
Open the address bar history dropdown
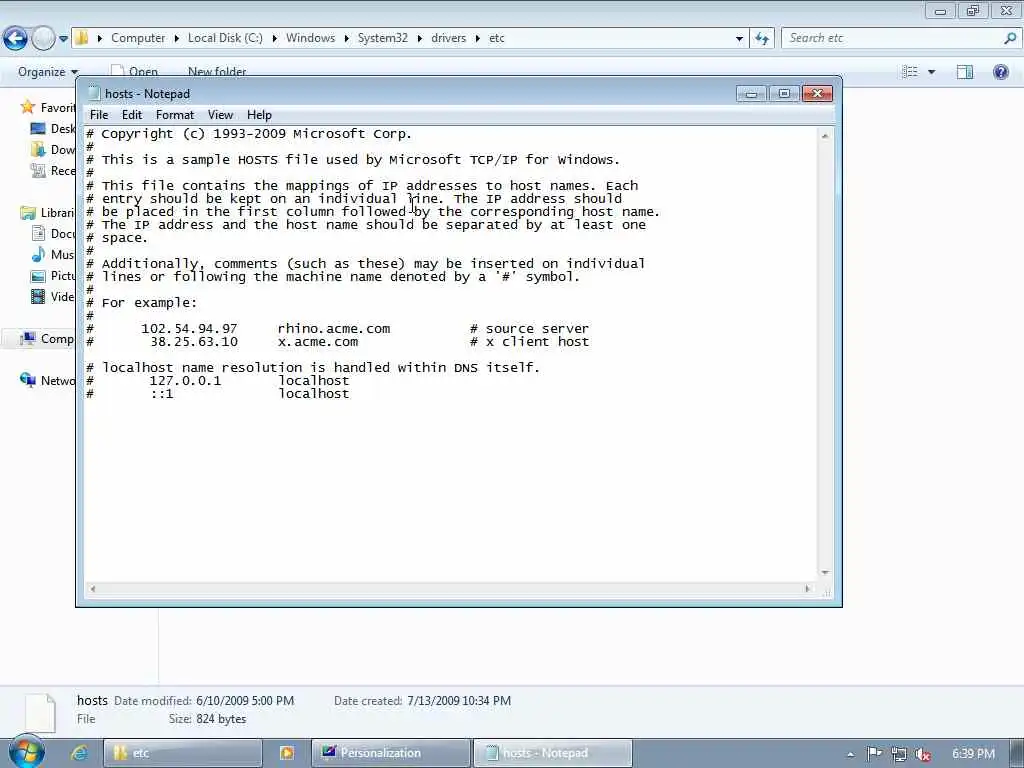click(739, 39)
